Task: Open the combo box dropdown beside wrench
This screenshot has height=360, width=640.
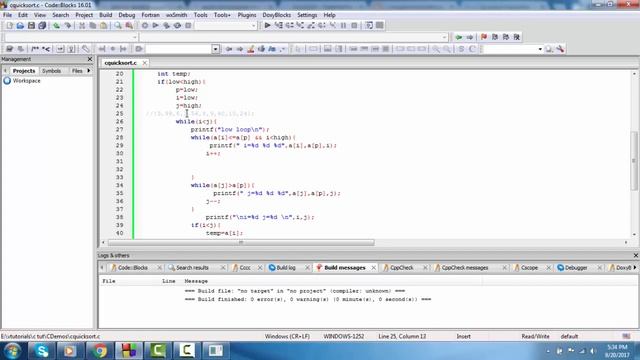Action: (540, 49)
